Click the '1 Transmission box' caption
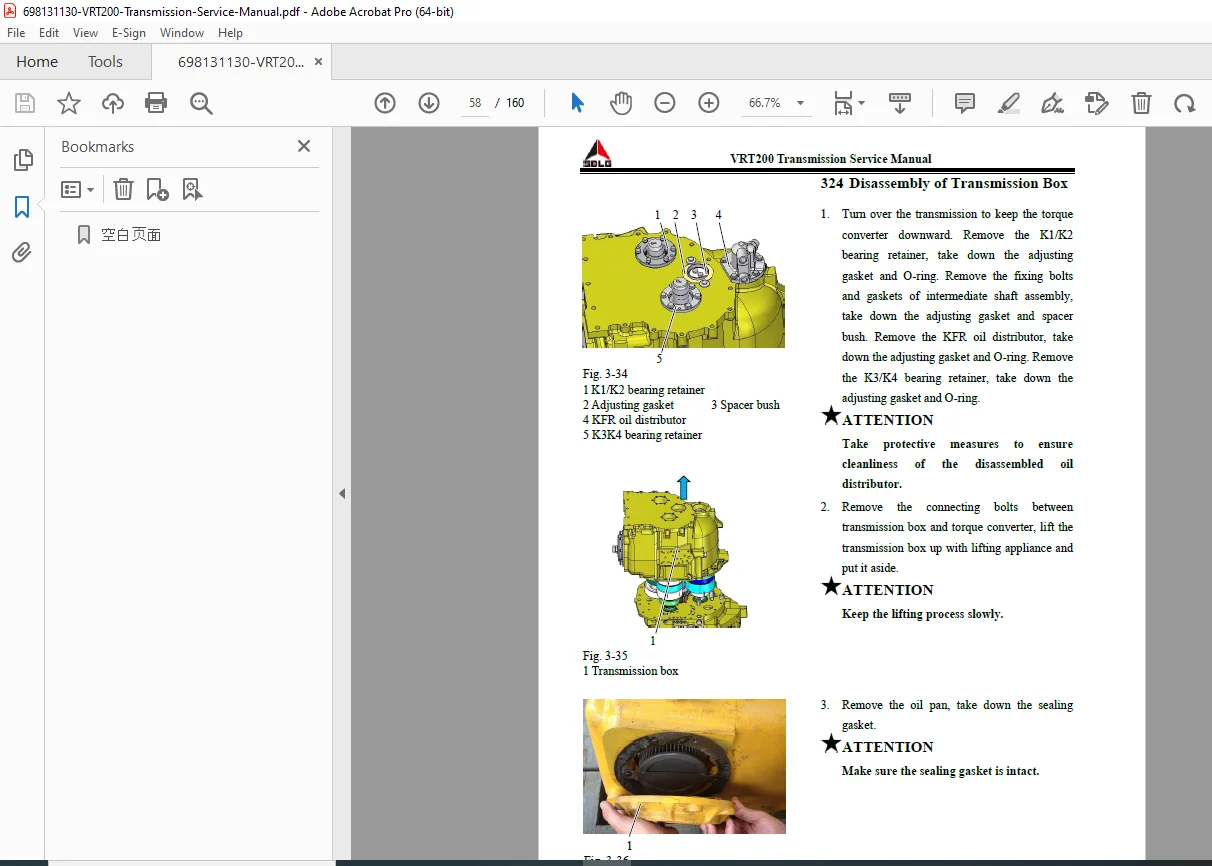This screenshot has width=1212, height=866. click(x=631, y=671)
